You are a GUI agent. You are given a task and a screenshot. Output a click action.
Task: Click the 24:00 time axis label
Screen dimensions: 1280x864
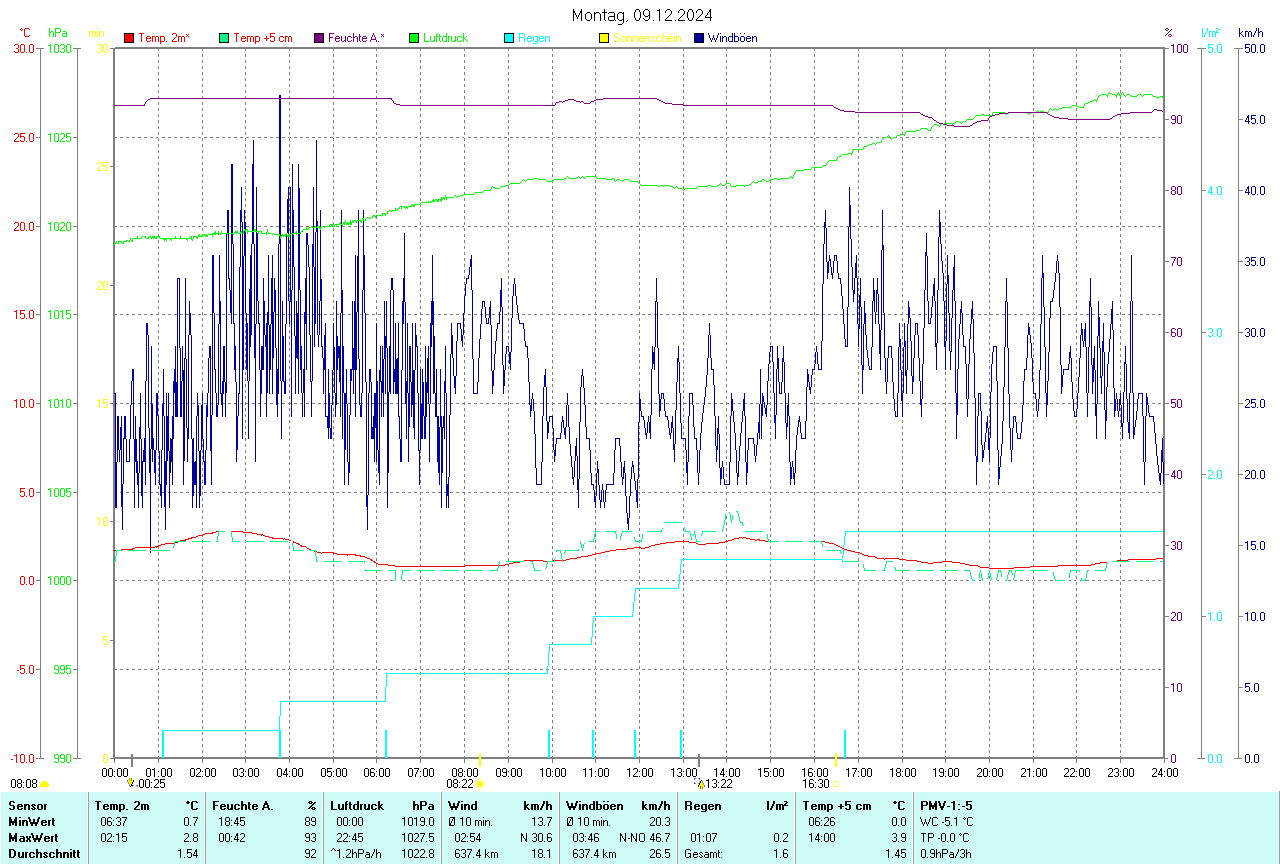1164,773
